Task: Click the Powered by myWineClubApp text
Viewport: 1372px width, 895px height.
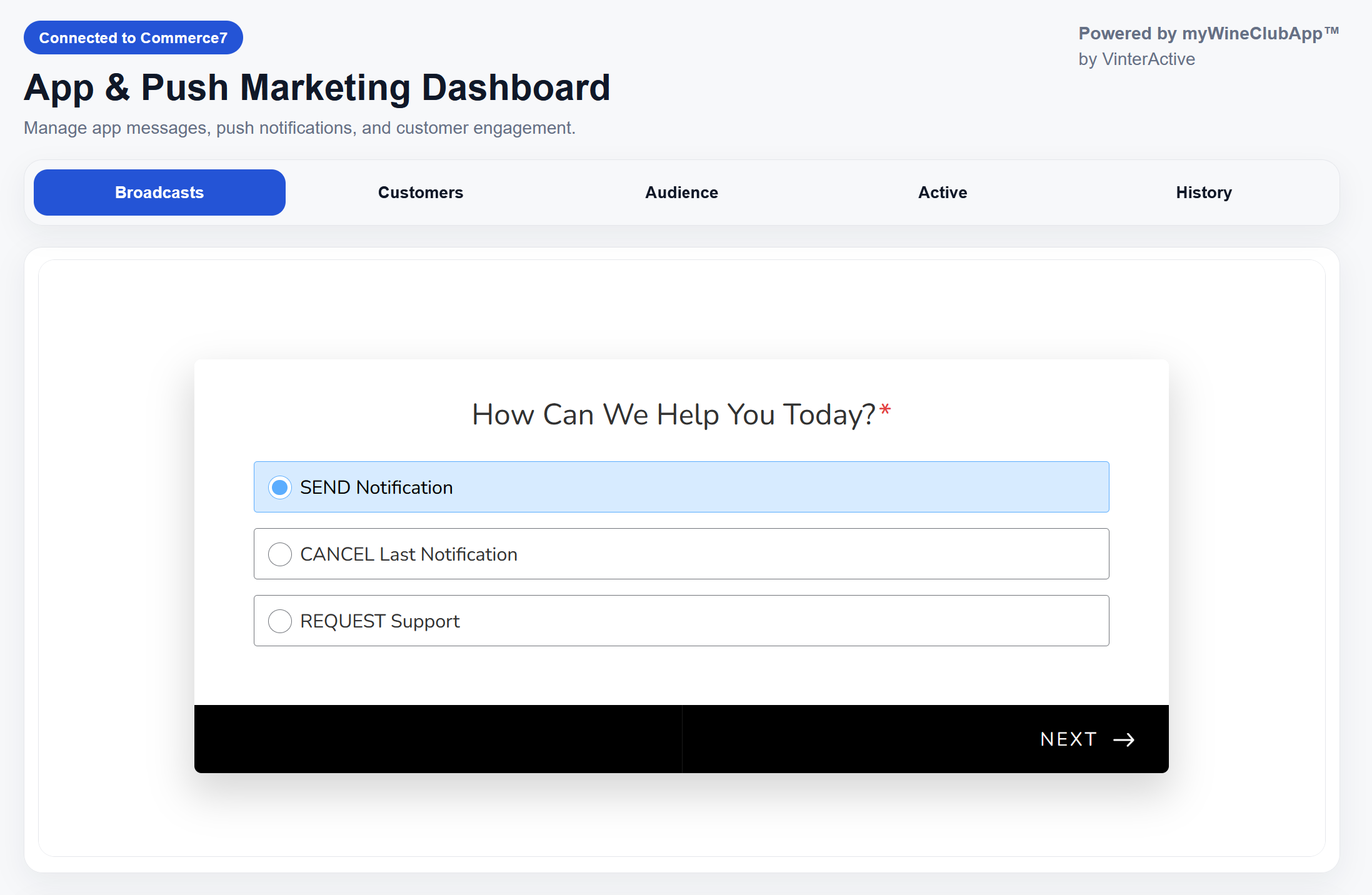Action: click(x=1208, y=33)
